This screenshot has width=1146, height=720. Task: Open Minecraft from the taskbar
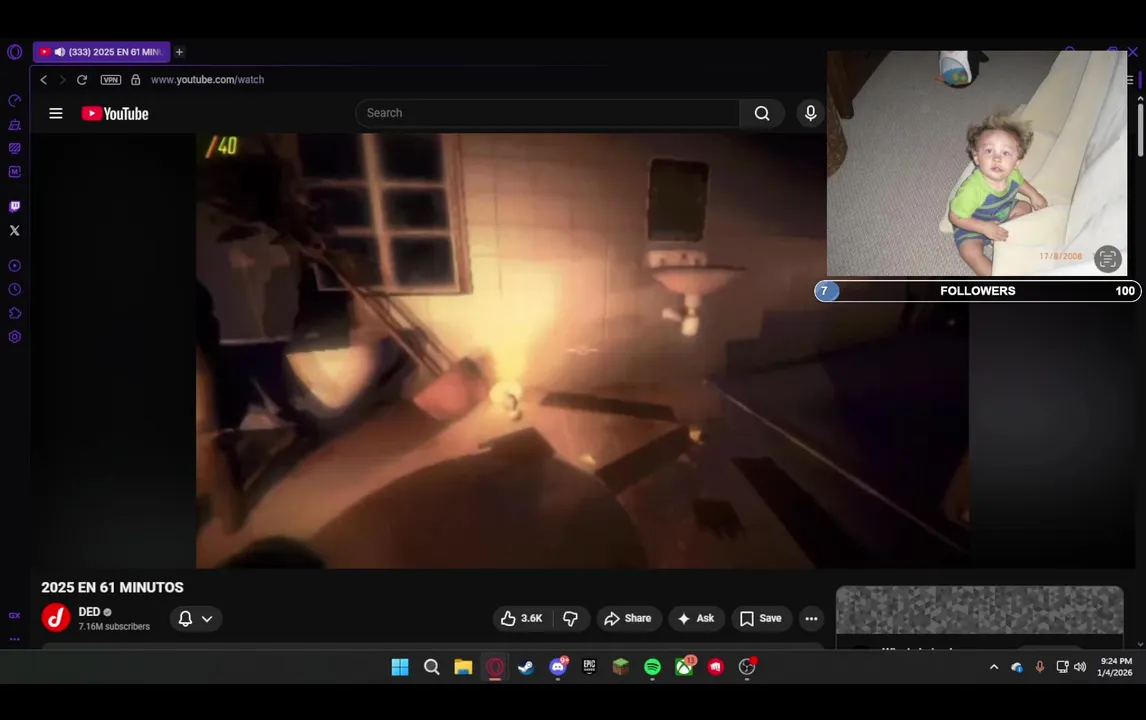pyautogui.click(x=621, y=667)
